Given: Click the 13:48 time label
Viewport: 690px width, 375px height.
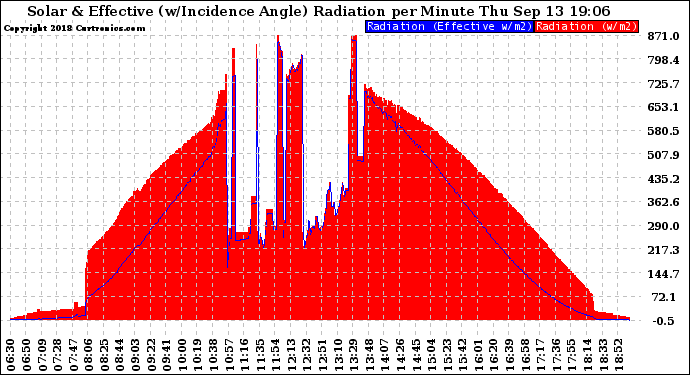Looking at the screenshot, I should click(369, 355).
